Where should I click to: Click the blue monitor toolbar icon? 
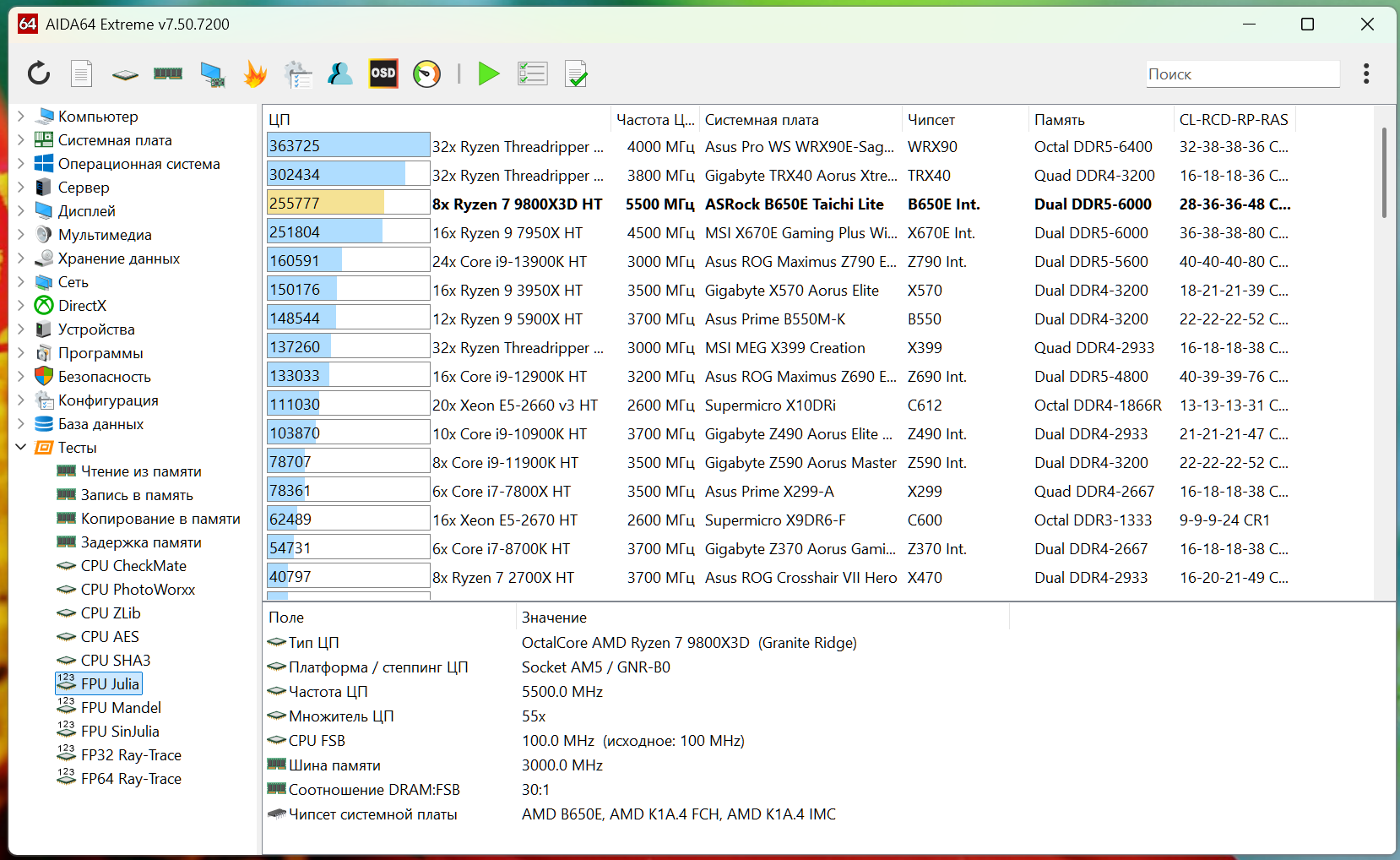coord(213,74)
